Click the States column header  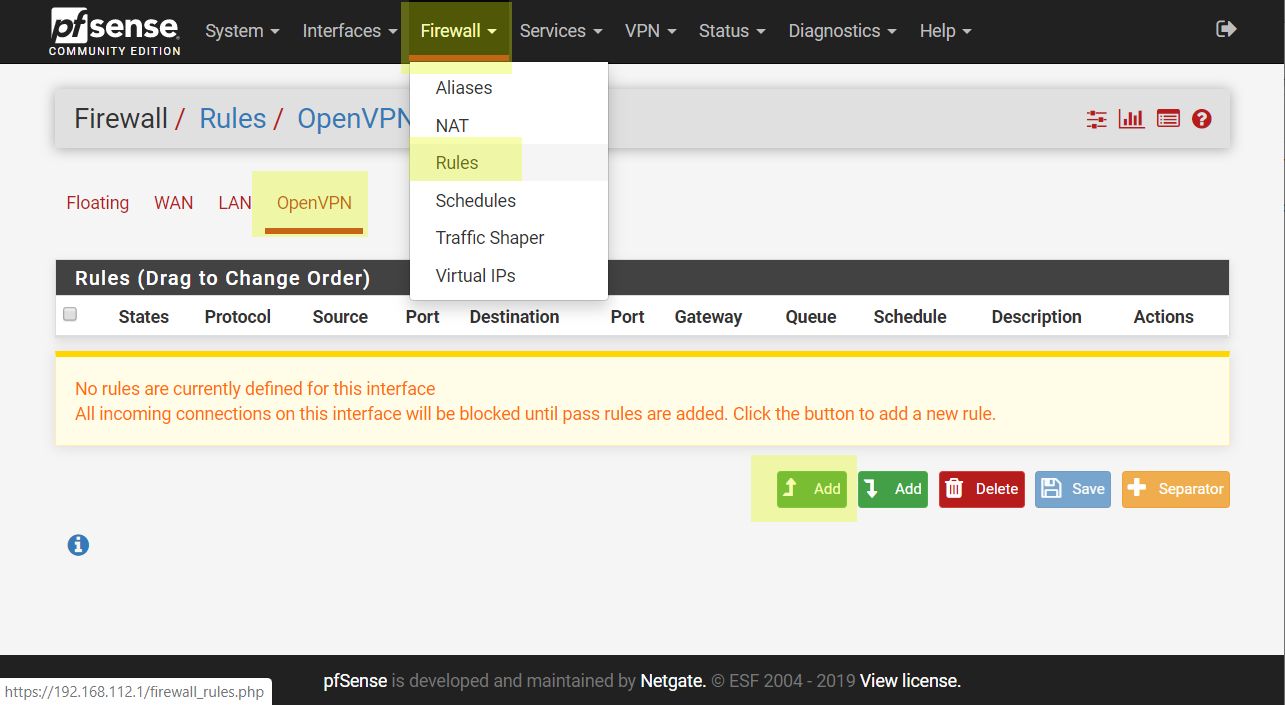pos(144,317)
